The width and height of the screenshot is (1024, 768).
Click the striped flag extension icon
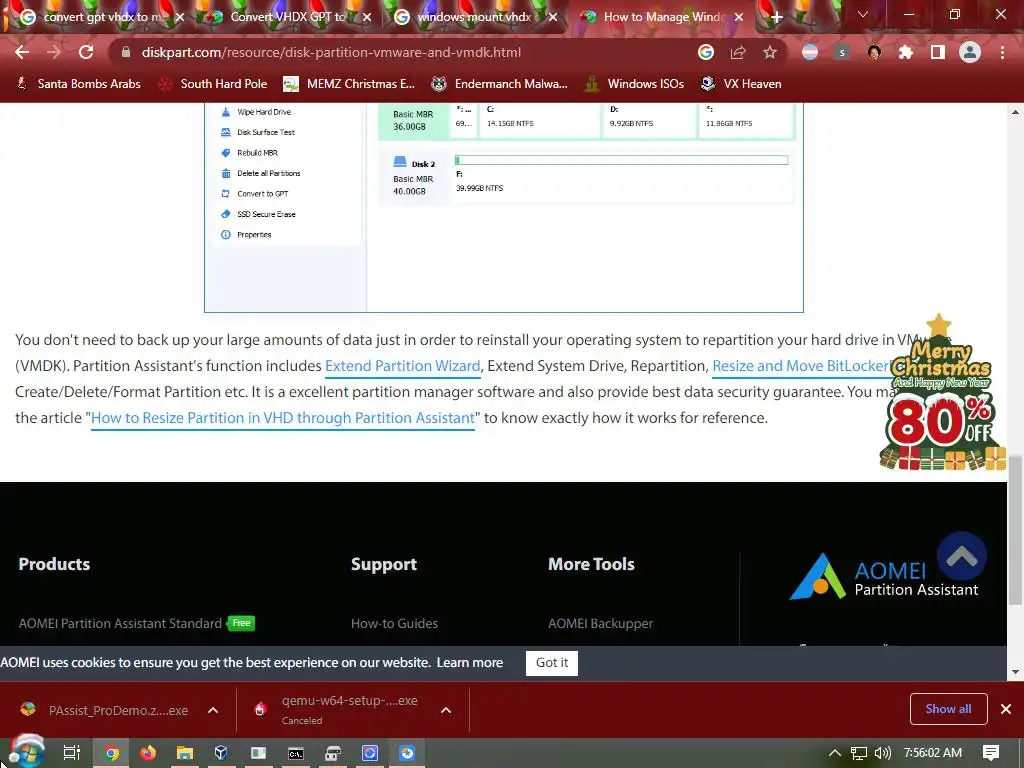[x=810, y=52]
